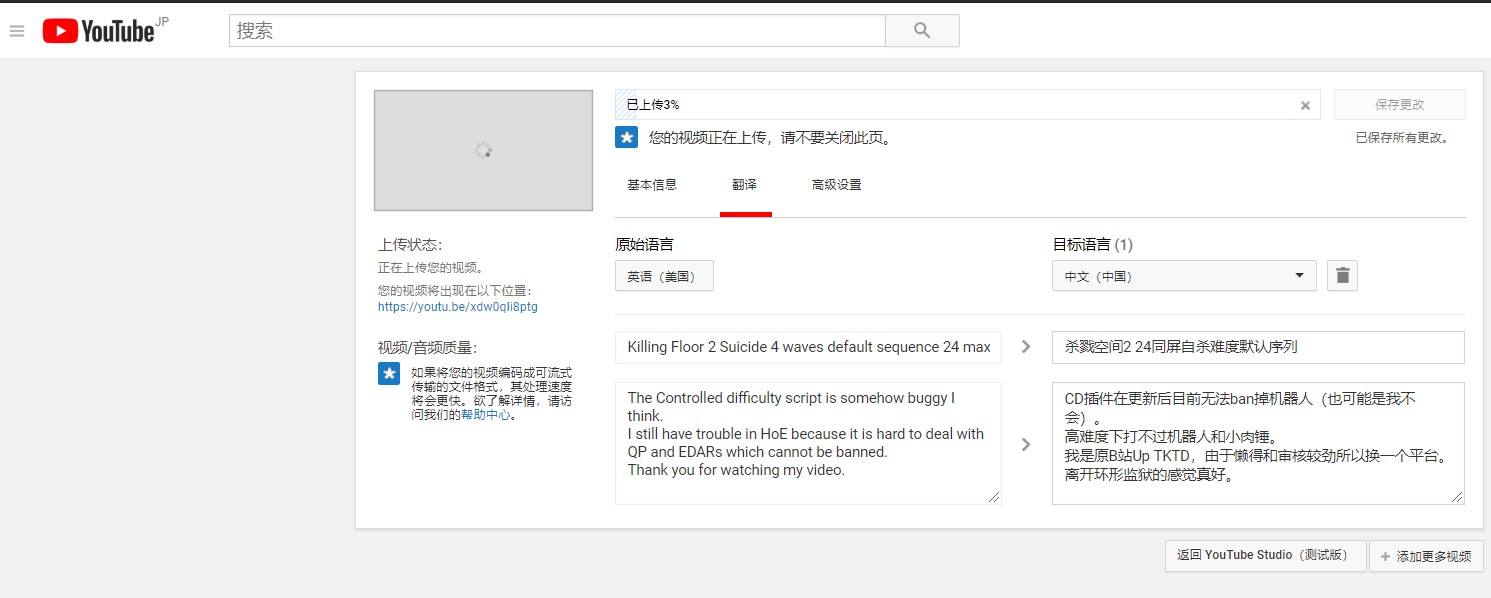This screenshot has height=598, width=1491.
Task: Click 添加更多视频 button
Action: [x=1426, y=556]
